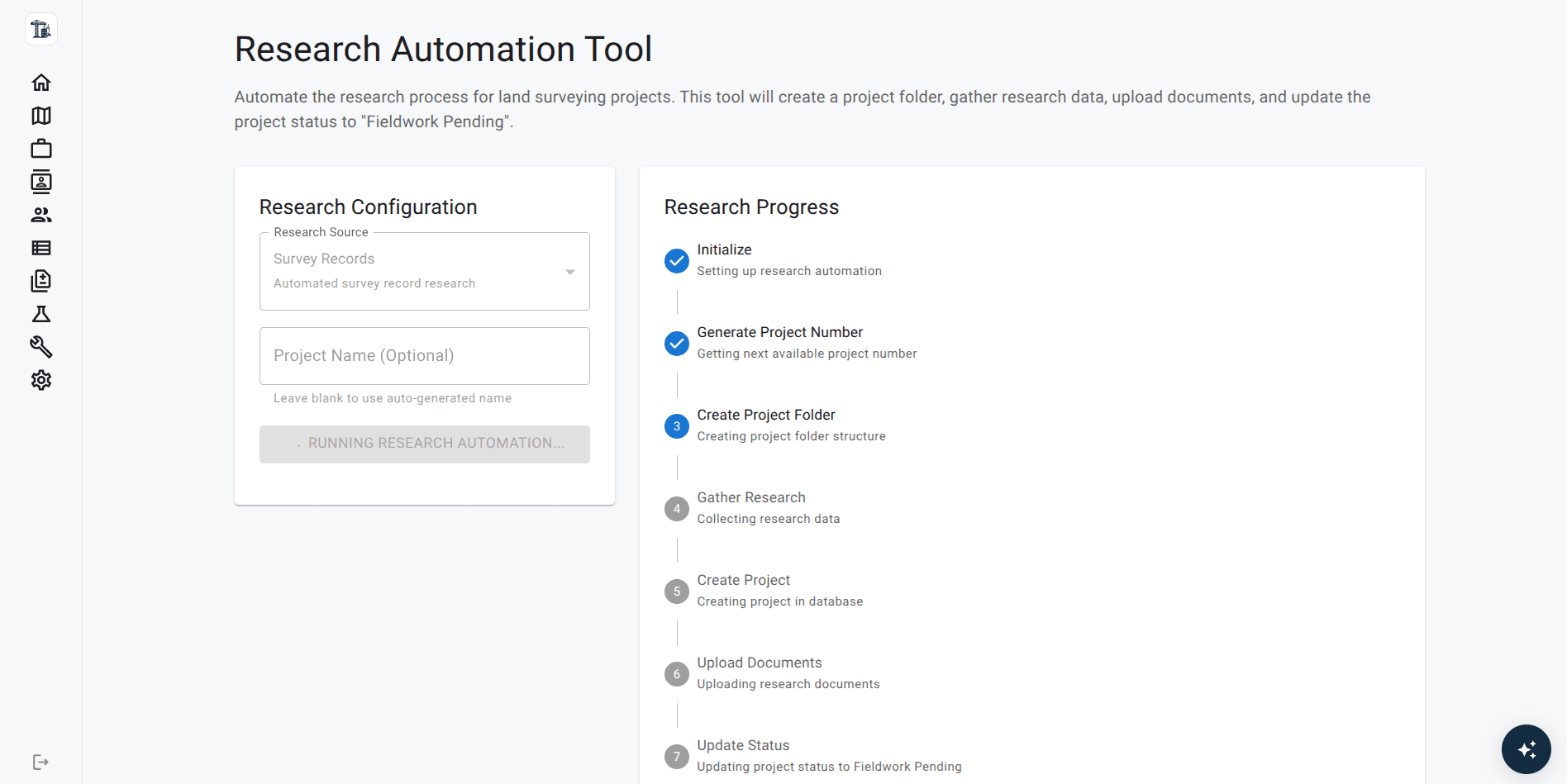Click the step 7 Update Status circle
Viewport: 1567px width, 784px height.
[677, 757]
